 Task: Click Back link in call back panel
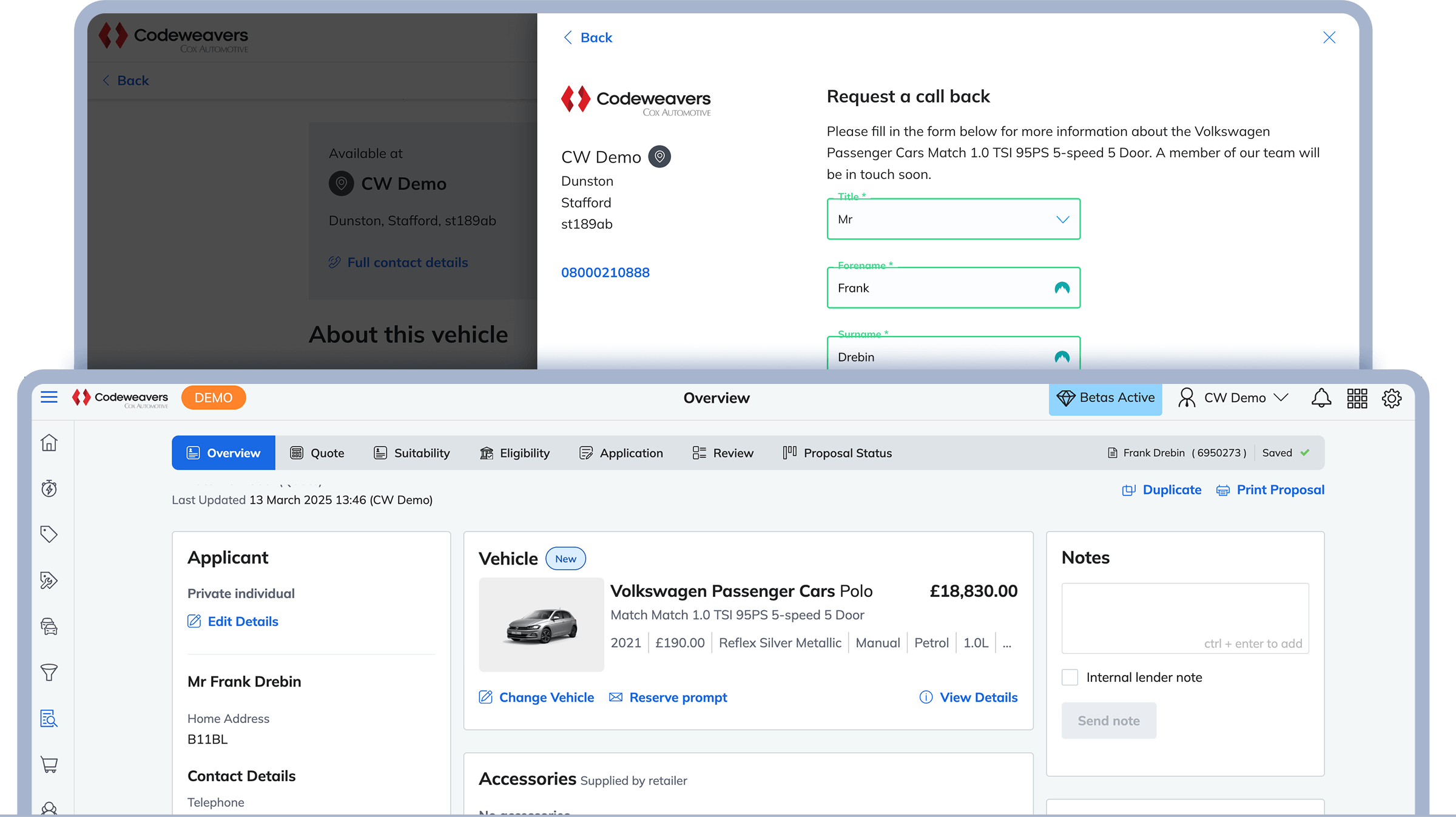click(587, 38)
